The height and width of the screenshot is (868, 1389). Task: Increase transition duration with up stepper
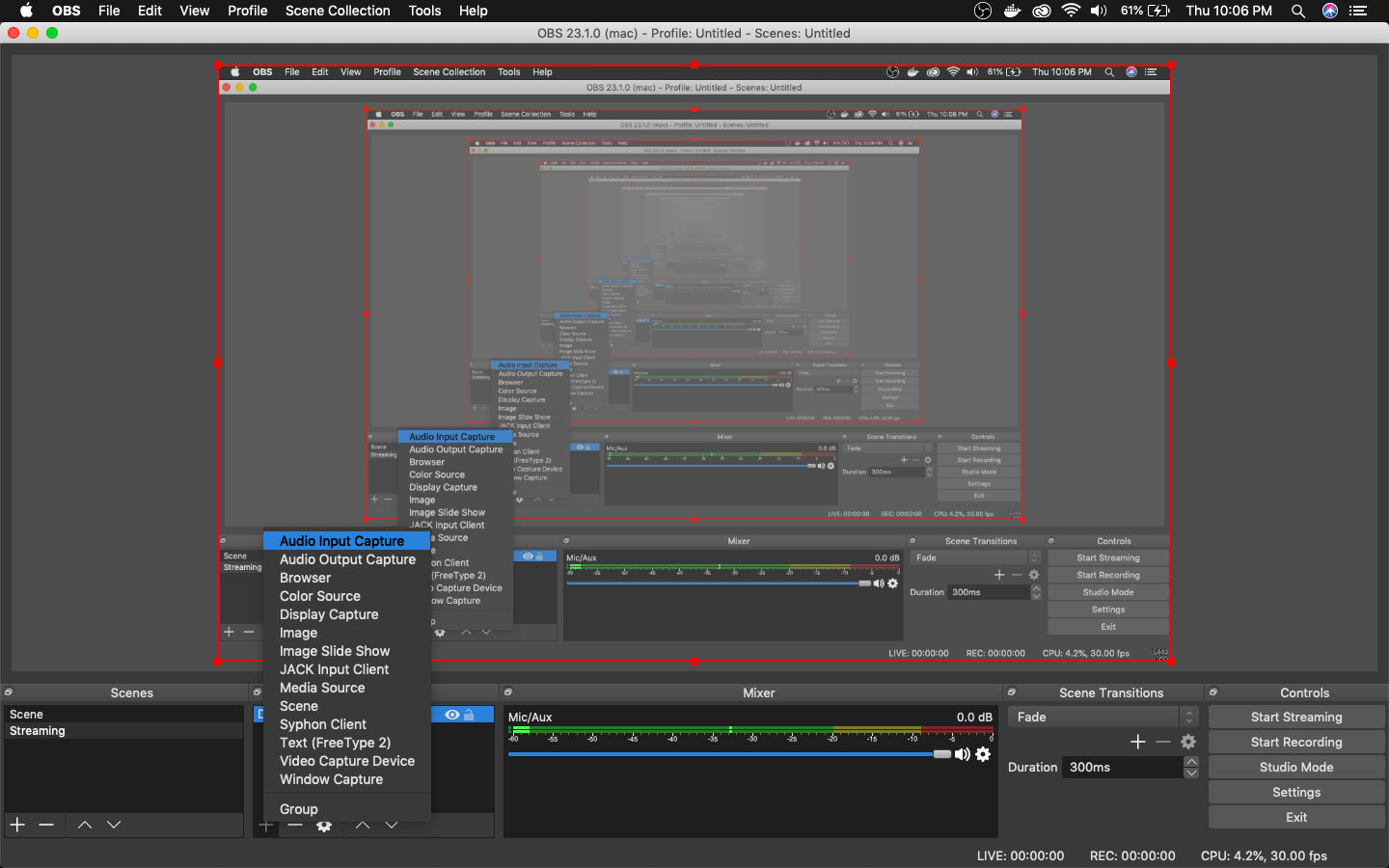tap(1191, 762)
